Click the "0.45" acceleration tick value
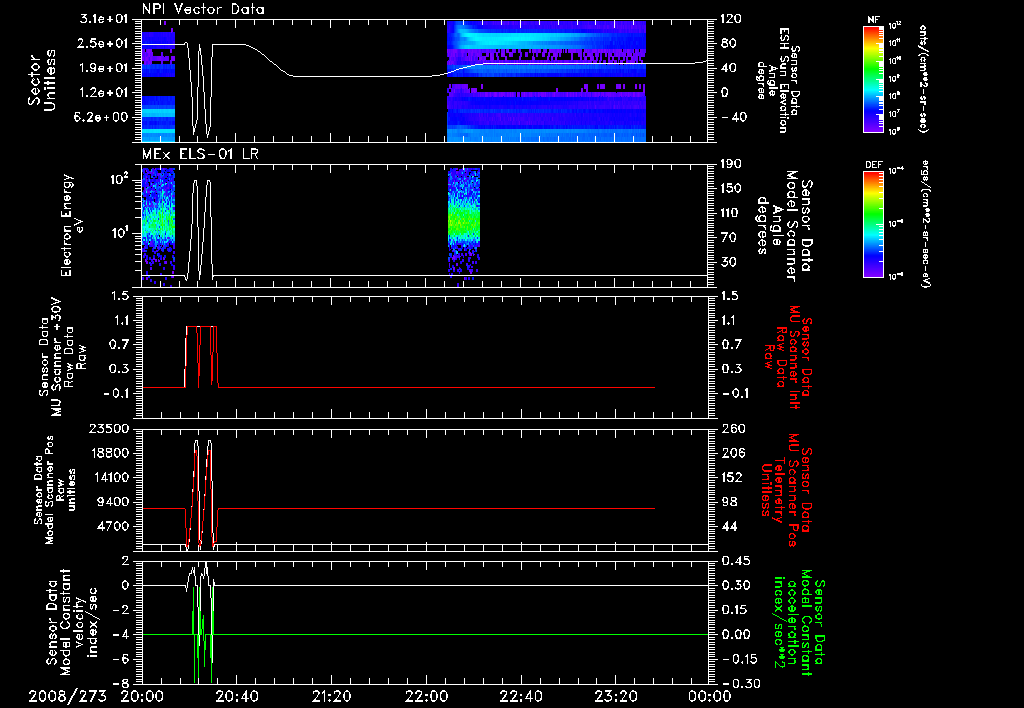Screen dimensions: 1024x708 [x=735, y=561]
